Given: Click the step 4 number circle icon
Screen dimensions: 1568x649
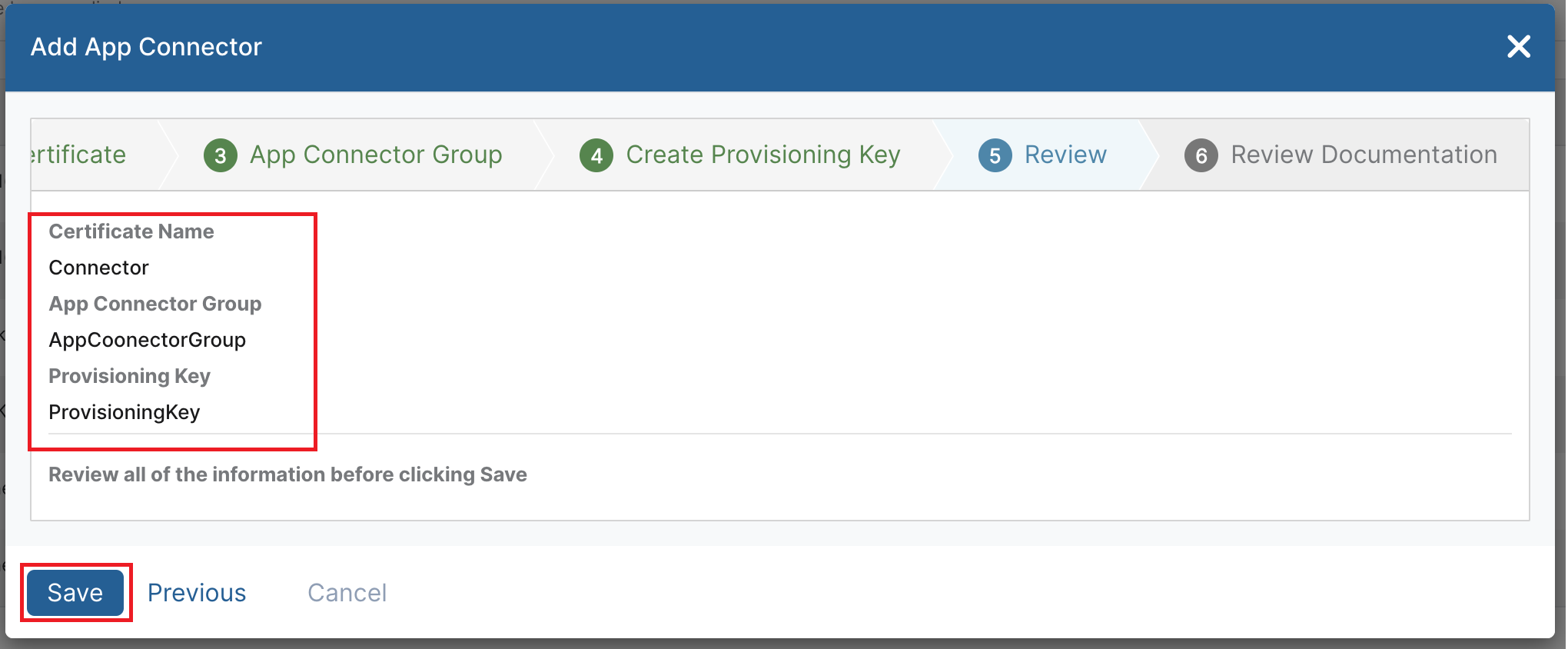Looking at the screenshot, I should pyautogui.click(x=596, y=155).
